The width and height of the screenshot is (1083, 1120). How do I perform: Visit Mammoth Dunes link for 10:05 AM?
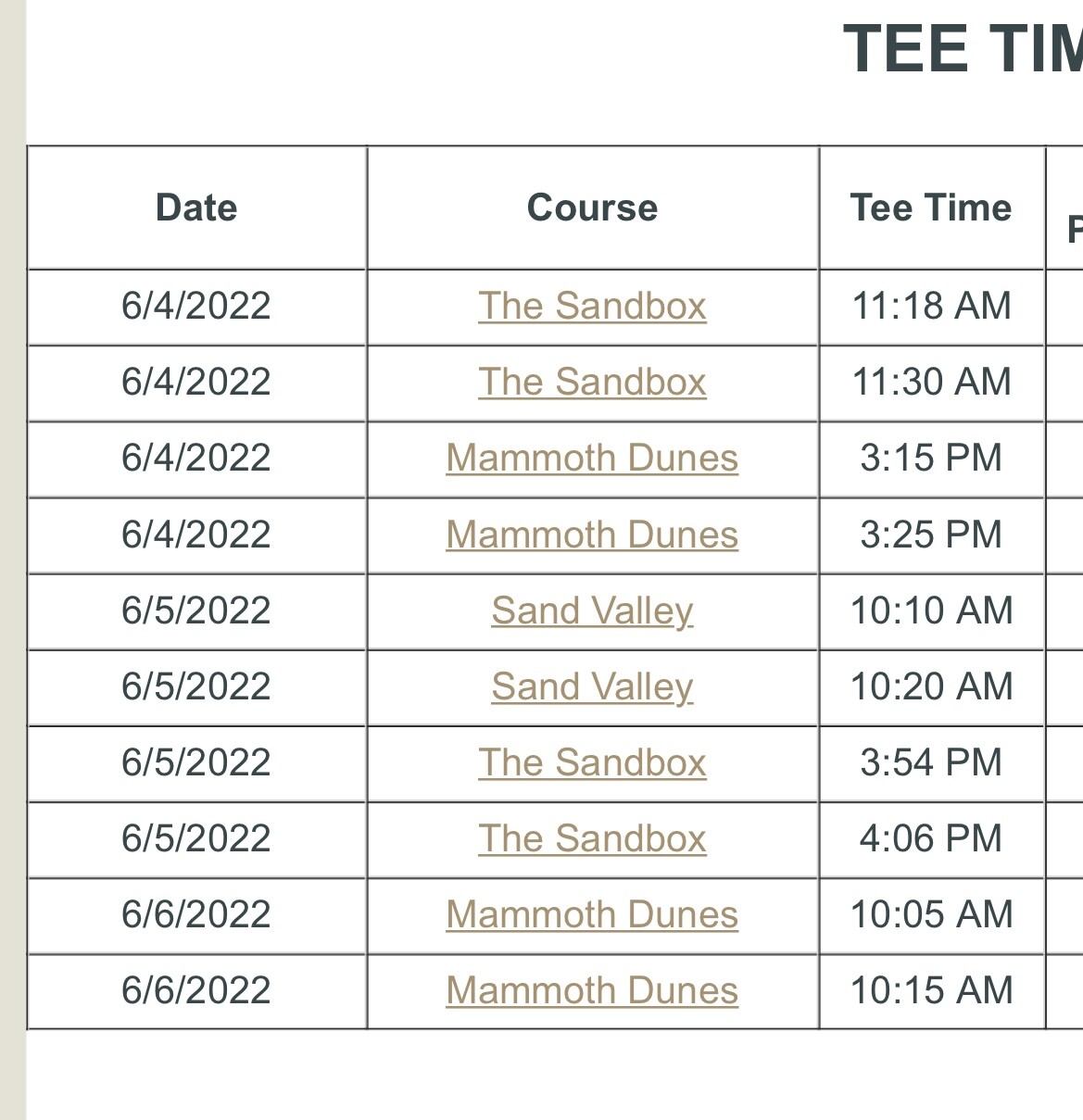[592, 915]
